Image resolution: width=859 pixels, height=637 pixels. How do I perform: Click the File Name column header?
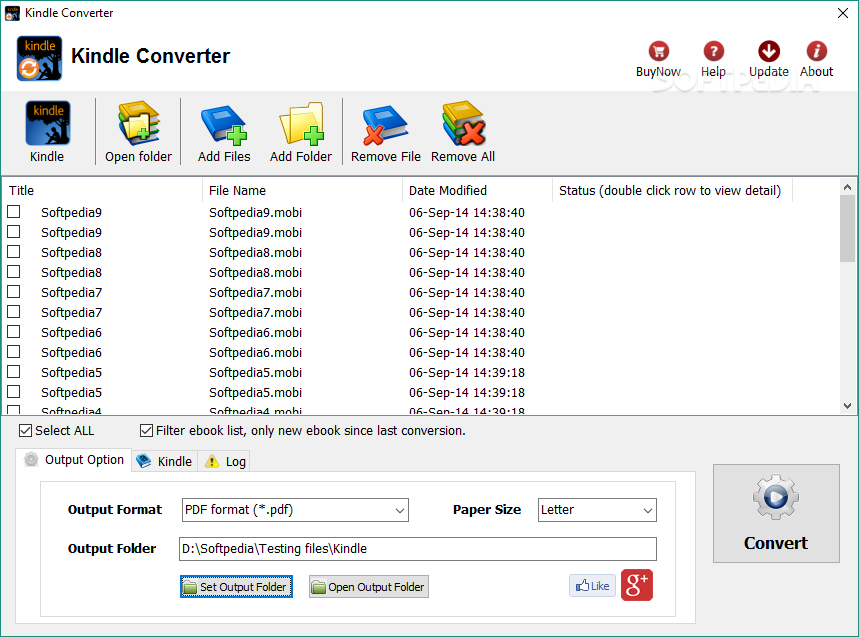tap(302, 190)
